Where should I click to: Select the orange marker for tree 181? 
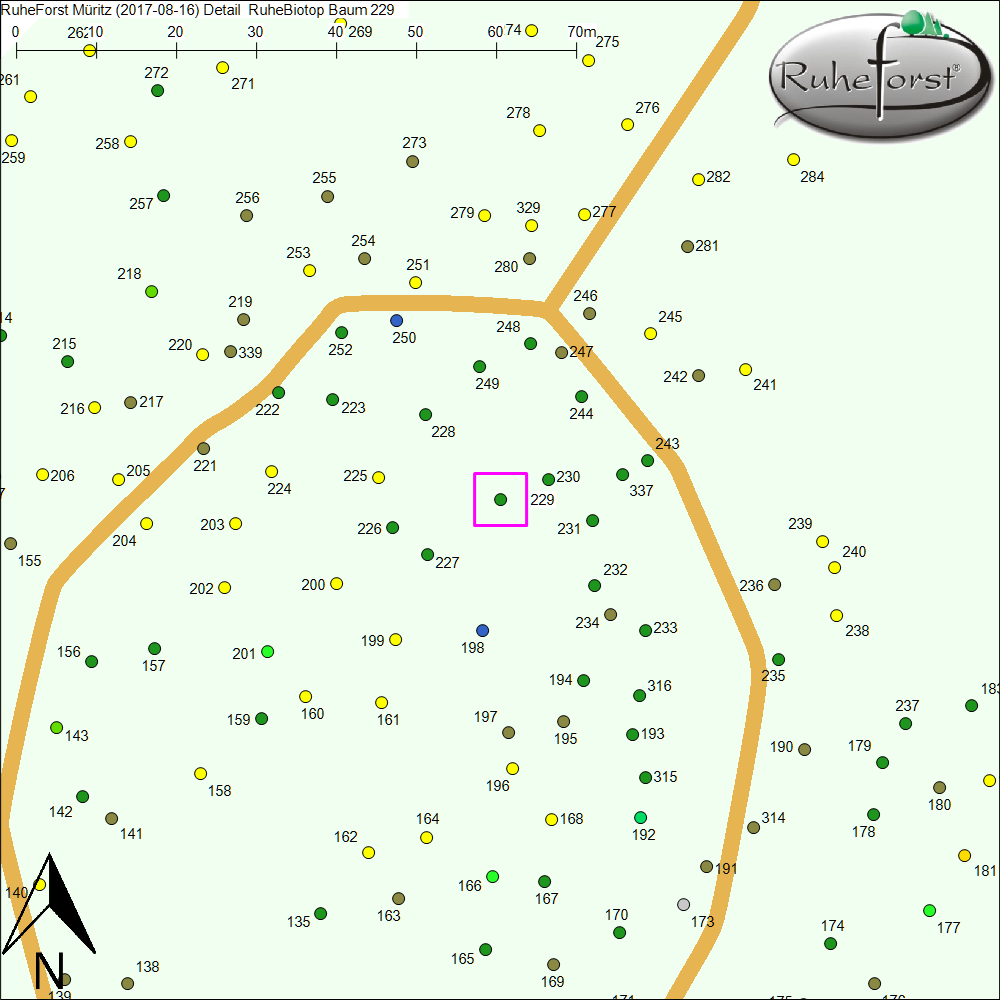[x=964, y=855]
